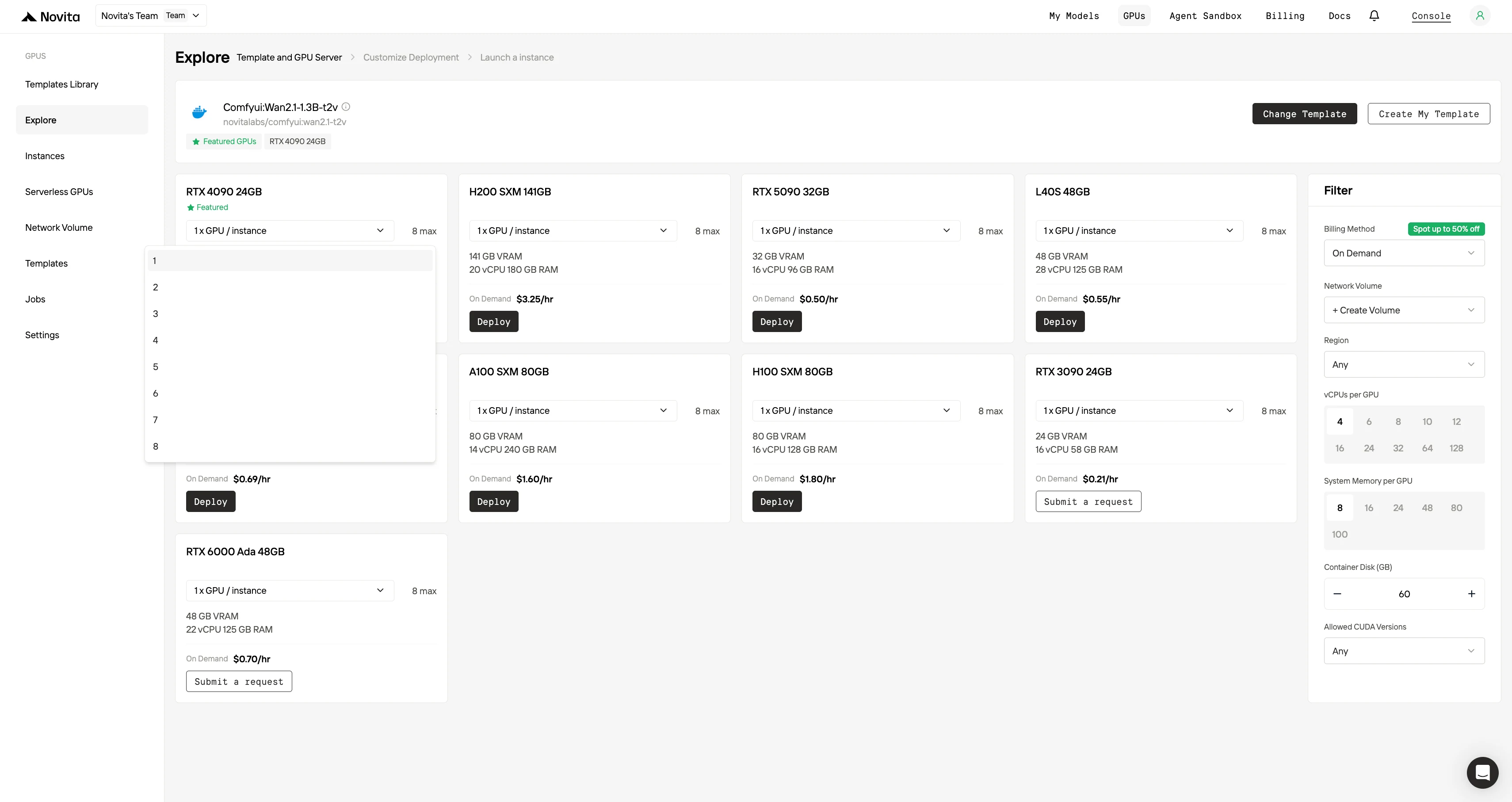The image size is (1512, 802).
Task: Select 8 GPUs in the open list
Action: coord(290,446)
